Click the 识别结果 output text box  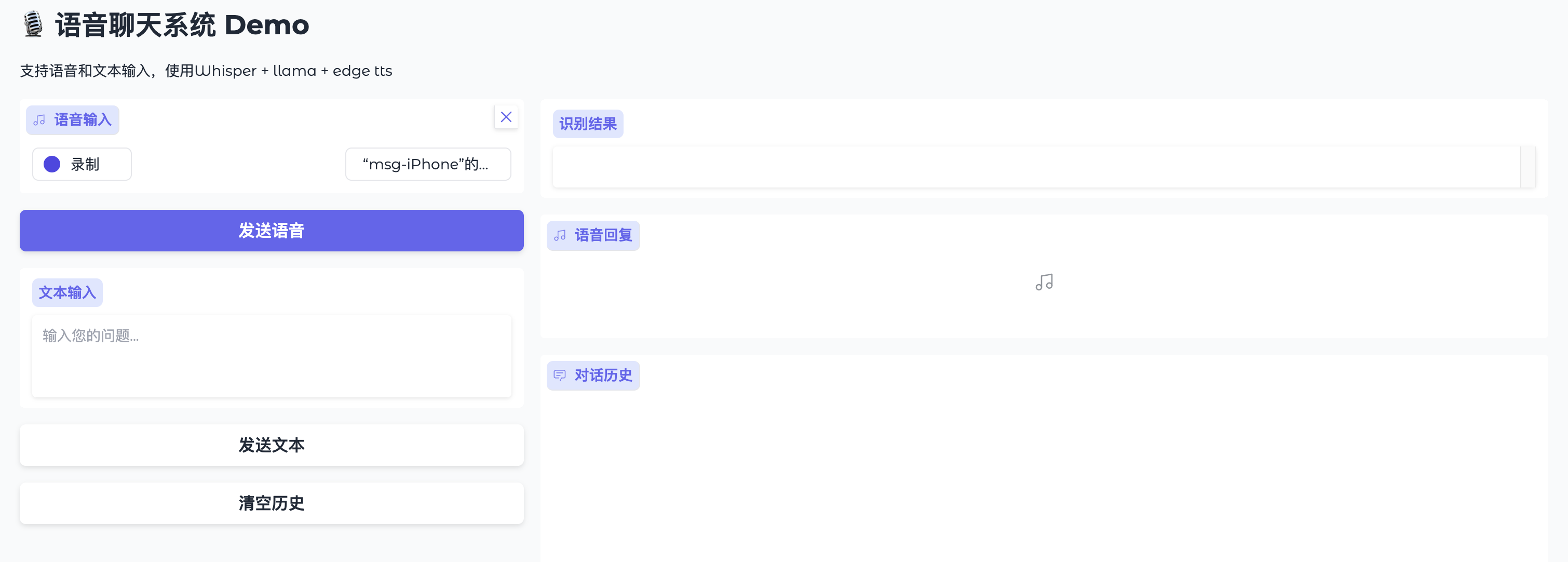pos(1035,167)
